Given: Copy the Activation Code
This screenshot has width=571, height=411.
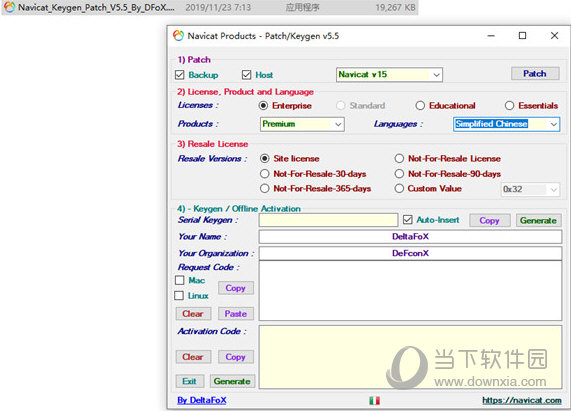Looking at the screenshot, I should coord(236,357).
